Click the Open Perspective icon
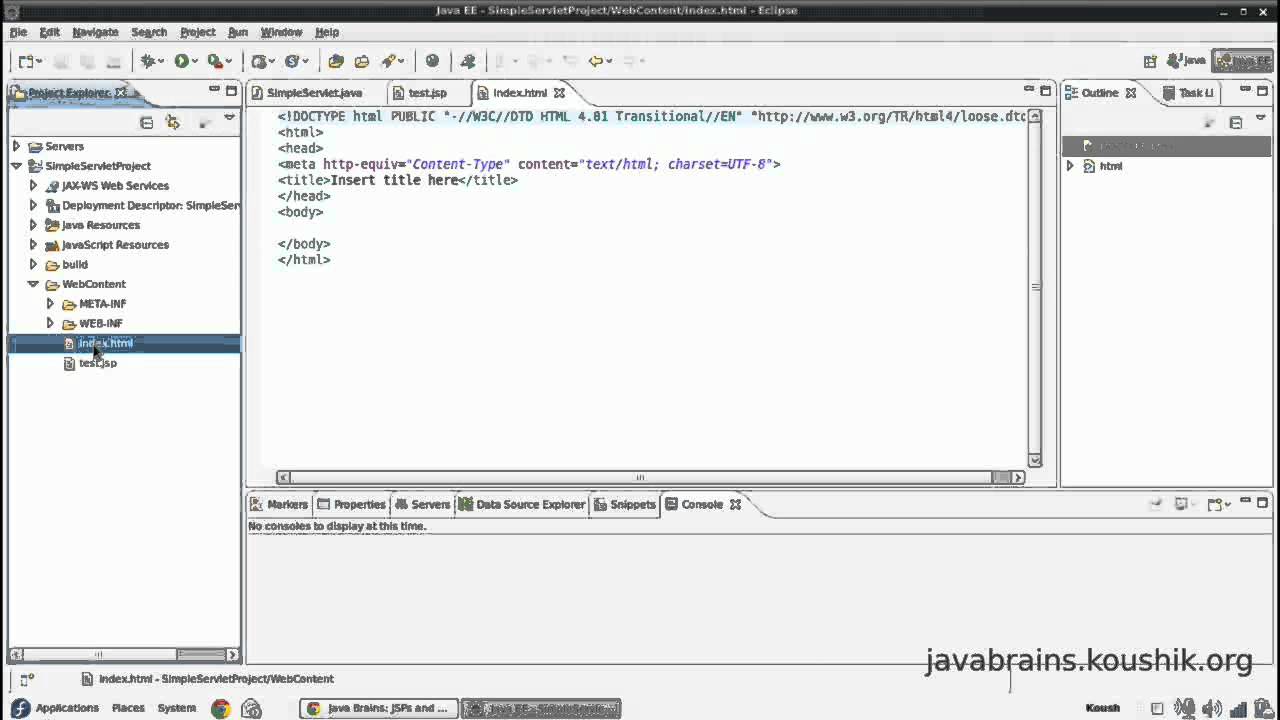 [x=1150, y=61]
